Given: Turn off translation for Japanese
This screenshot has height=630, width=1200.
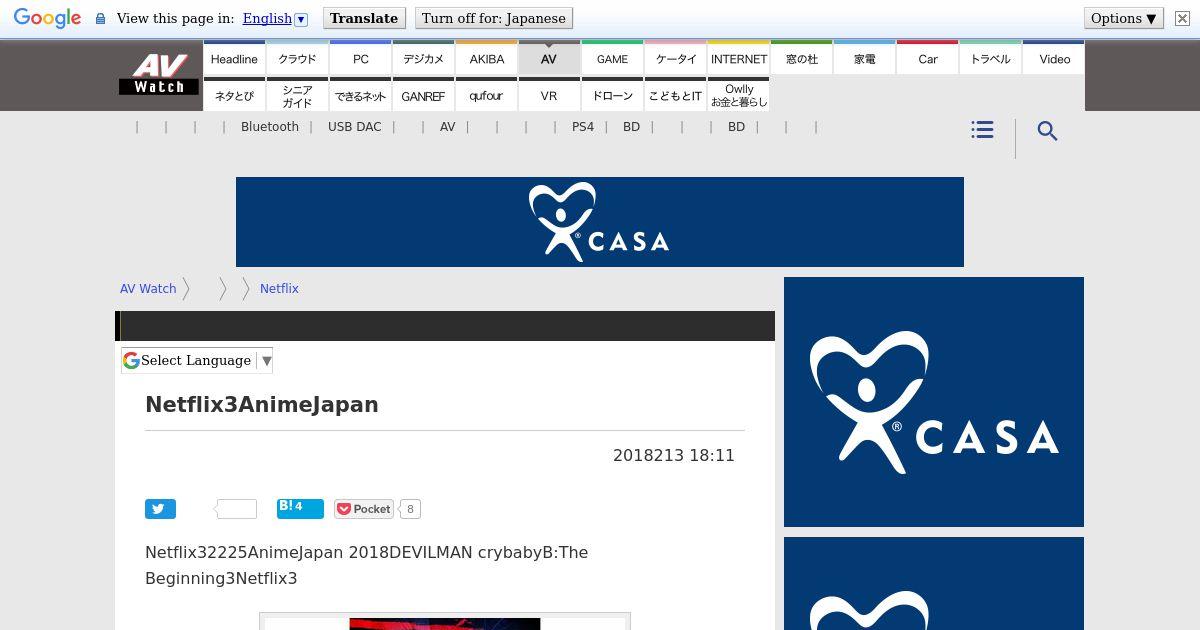Looking at the screenshot, I should click(x=494, y=18).
